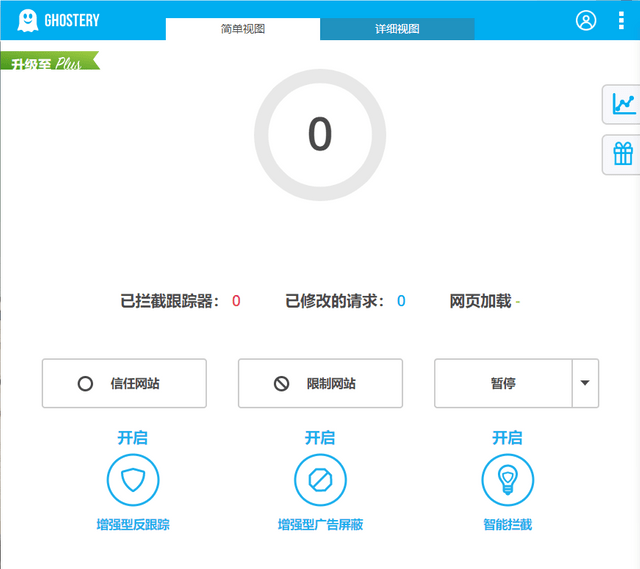Switch to the 详细视图 tab
The height and width of the screenshot is (569, 640).
click(397, 29)
